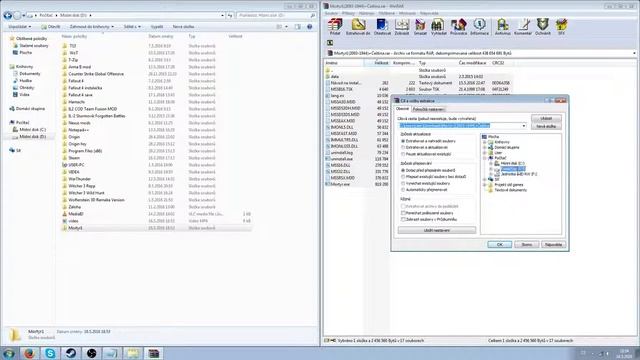Click the Windows Start button

[9, 353]
